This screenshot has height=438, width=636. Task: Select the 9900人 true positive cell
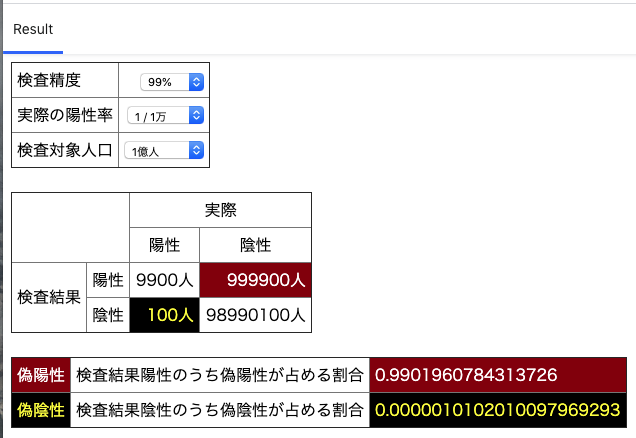tap(164, 280)
